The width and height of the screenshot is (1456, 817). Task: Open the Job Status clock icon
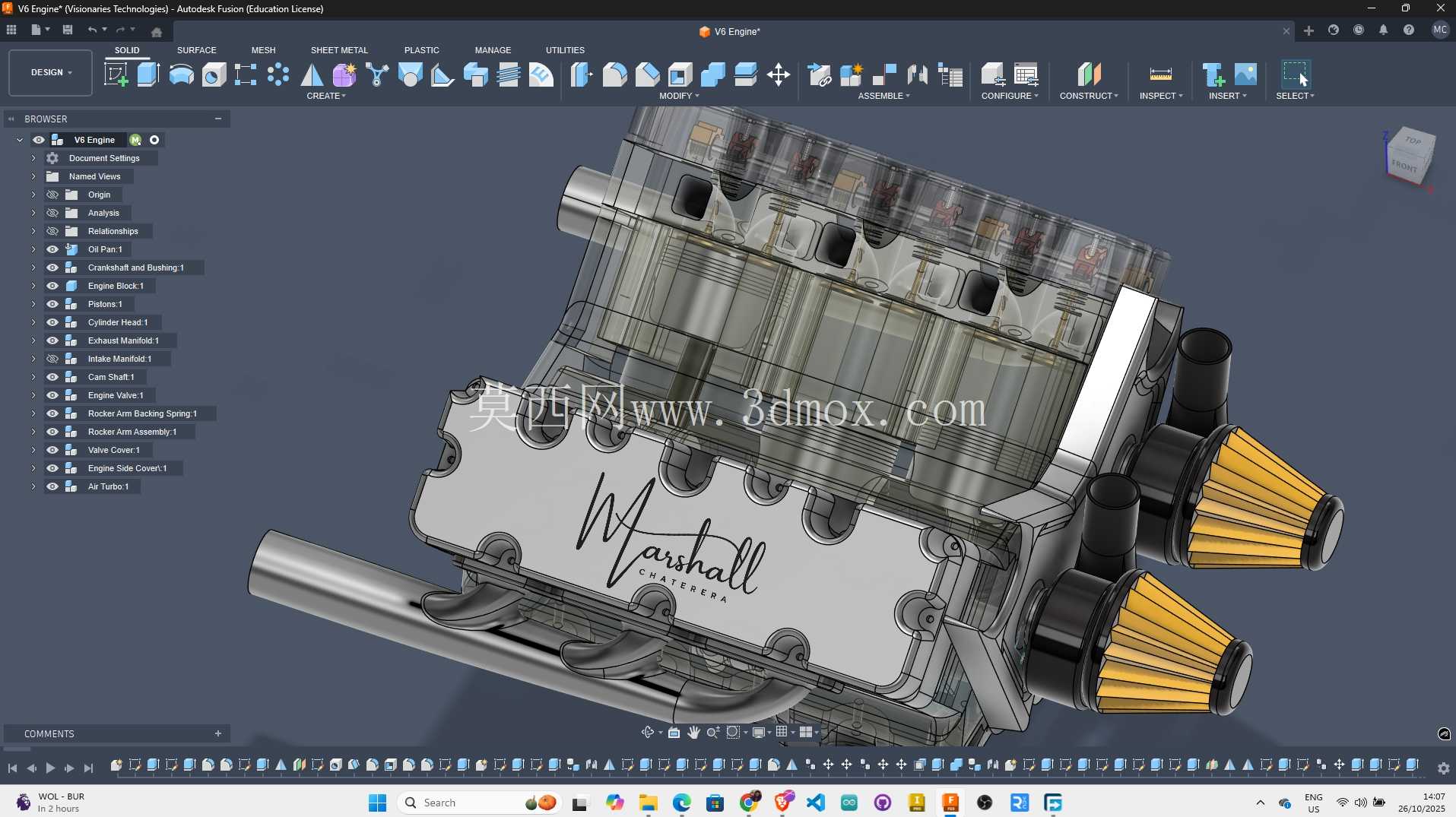pyautogui.click(x=1358, y=30)
